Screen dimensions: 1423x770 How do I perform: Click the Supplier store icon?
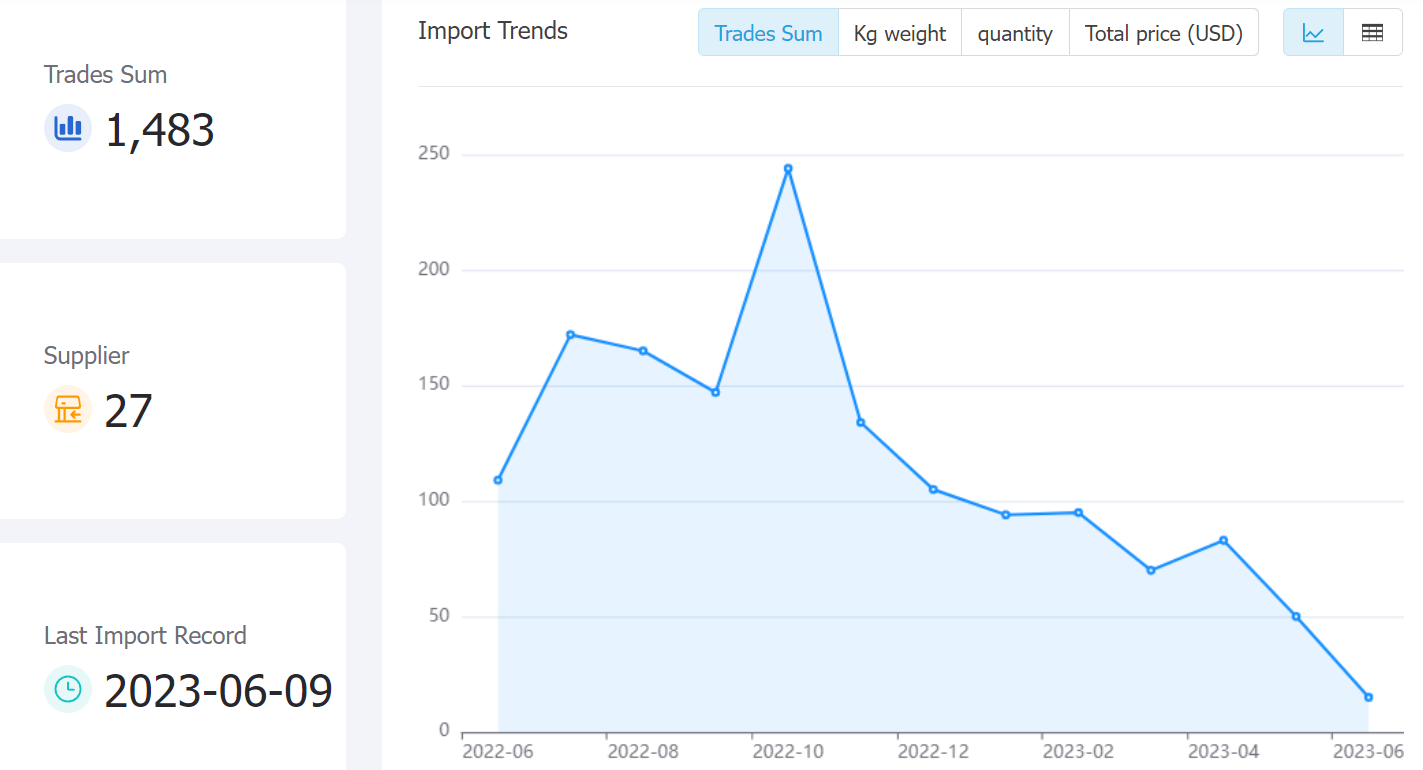tap(68, 409)
